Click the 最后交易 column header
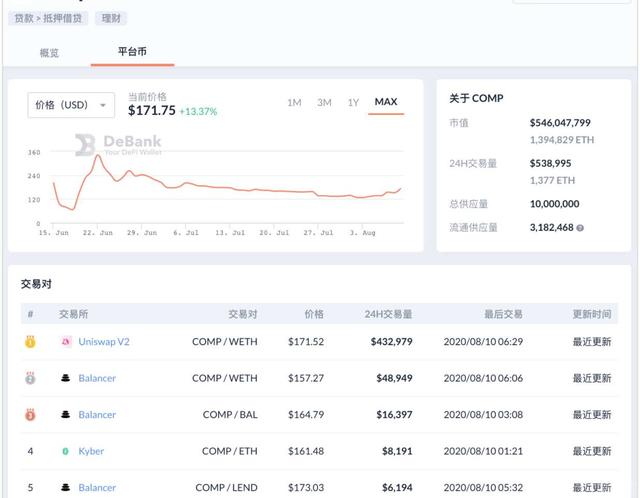640x498 pixels. 503,314
